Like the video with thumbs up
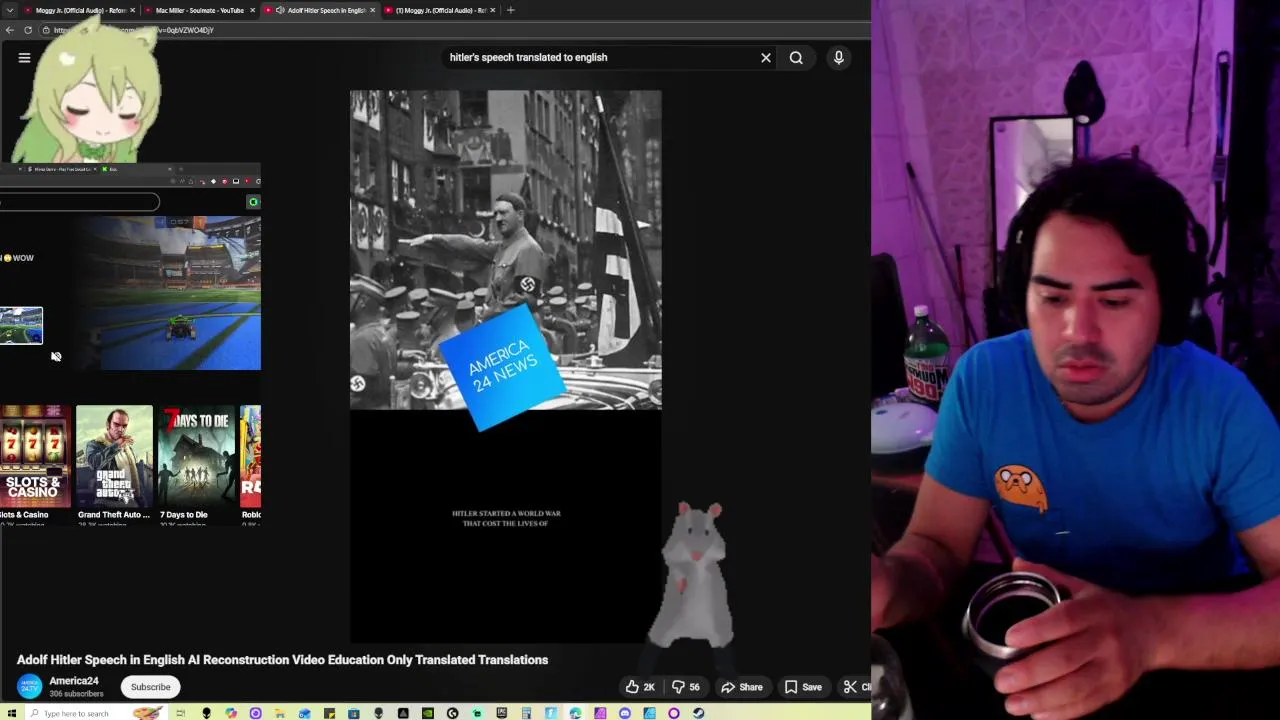The image size is (1280, 720). point(639,687)
